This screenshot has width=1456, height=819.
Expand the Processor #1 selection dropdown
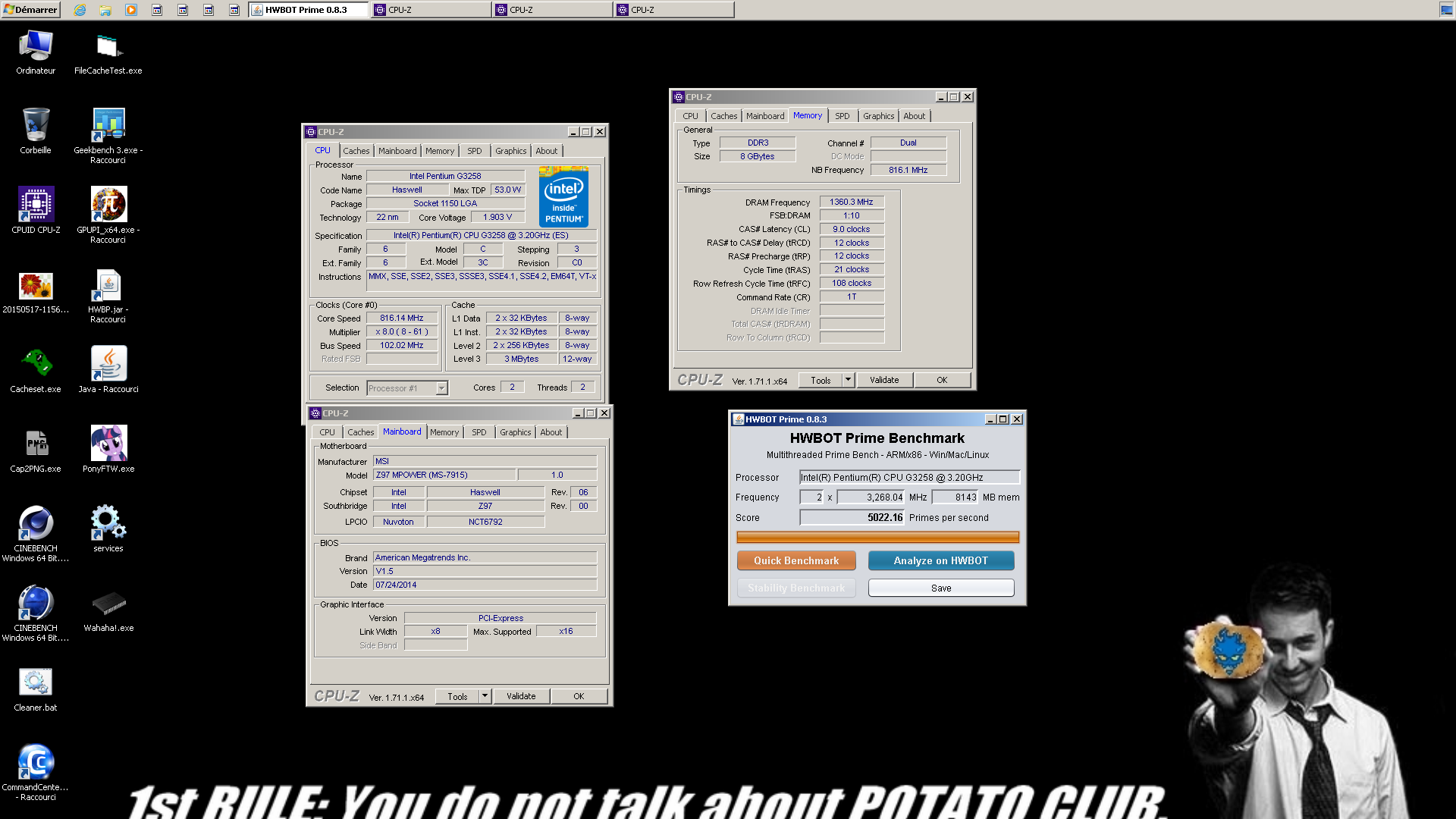pyautogui.click(x=441, y=388)
